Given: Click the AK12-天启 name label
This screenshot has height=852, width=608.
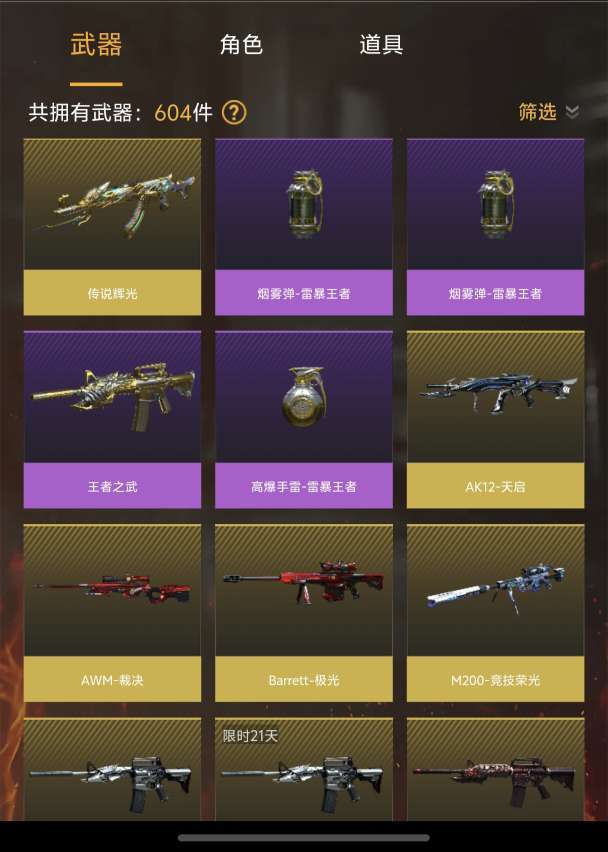Looking at the screenshot, I should (x=496, y=486).
